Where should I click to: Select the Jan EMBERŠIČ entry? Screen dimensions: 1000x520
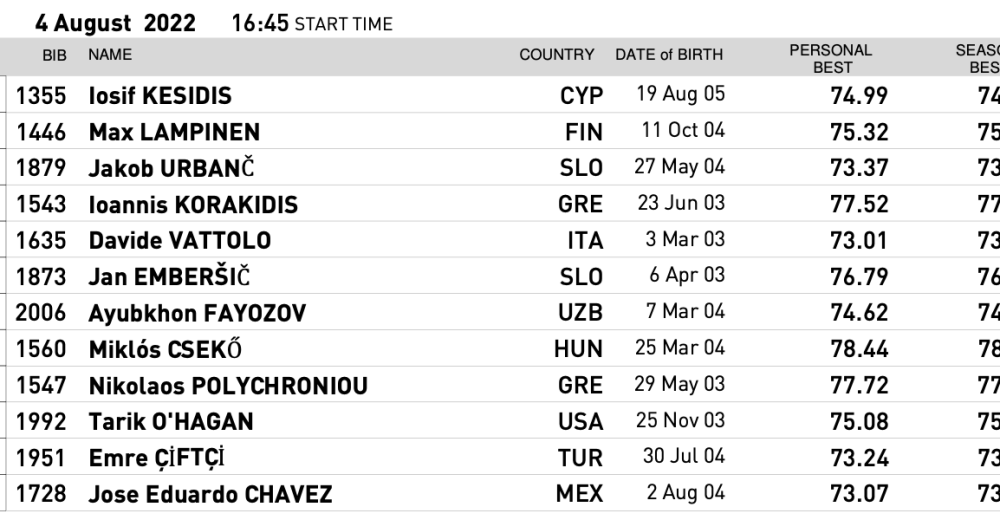coord(172,277)
